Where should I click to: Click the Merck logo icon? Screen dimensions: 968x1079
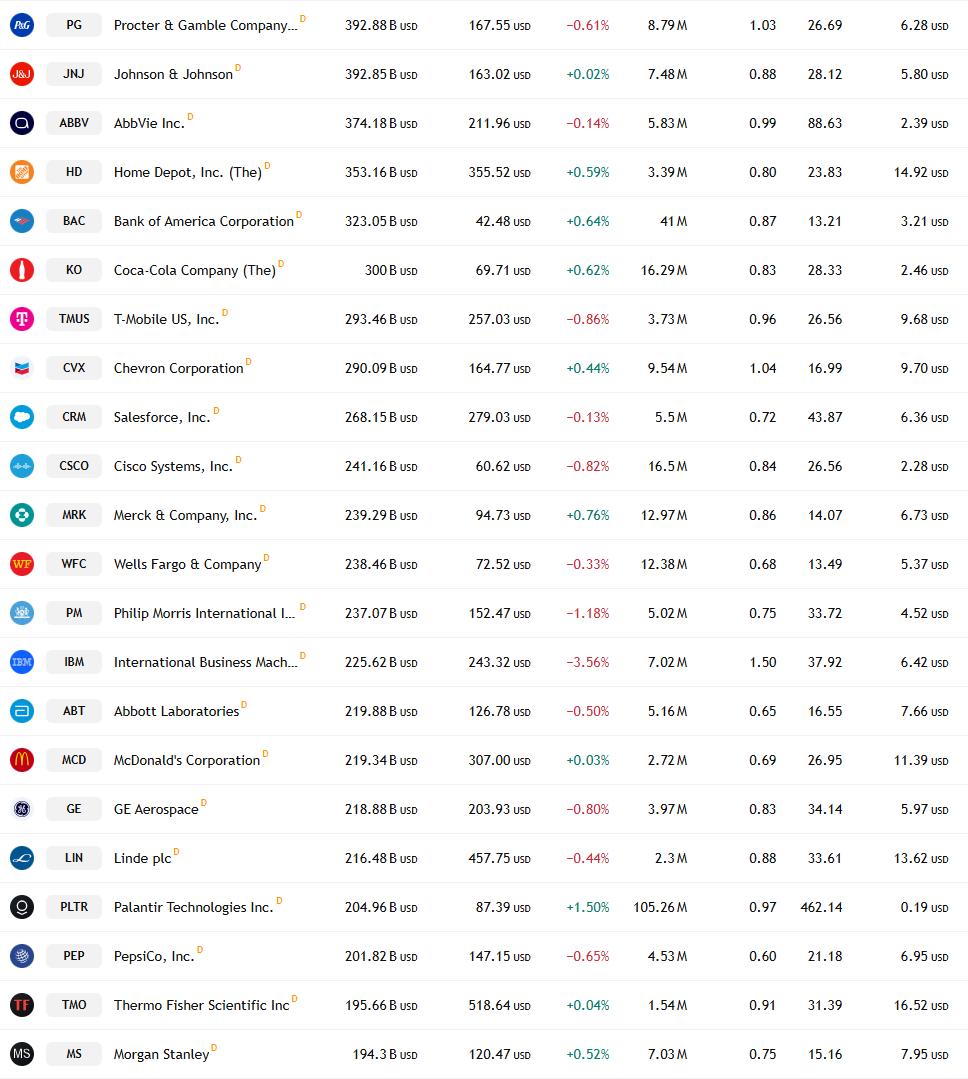[x=22, y=515]
